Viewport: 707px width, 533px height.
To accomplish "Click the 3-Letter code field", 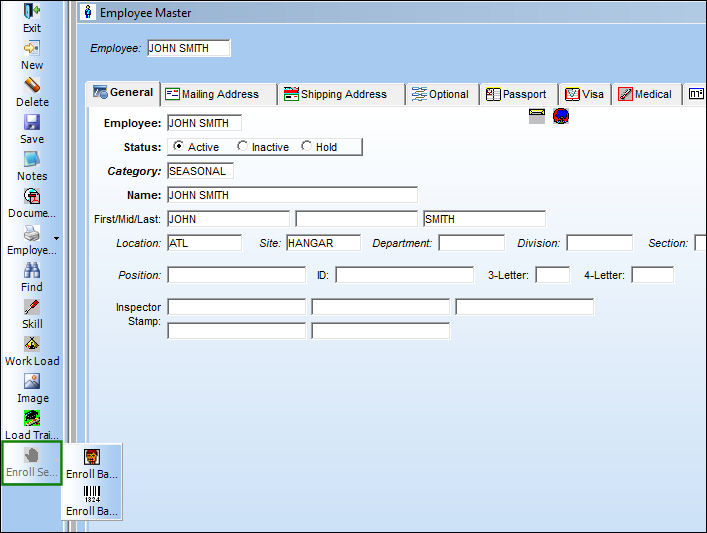I will coord(553,275).
